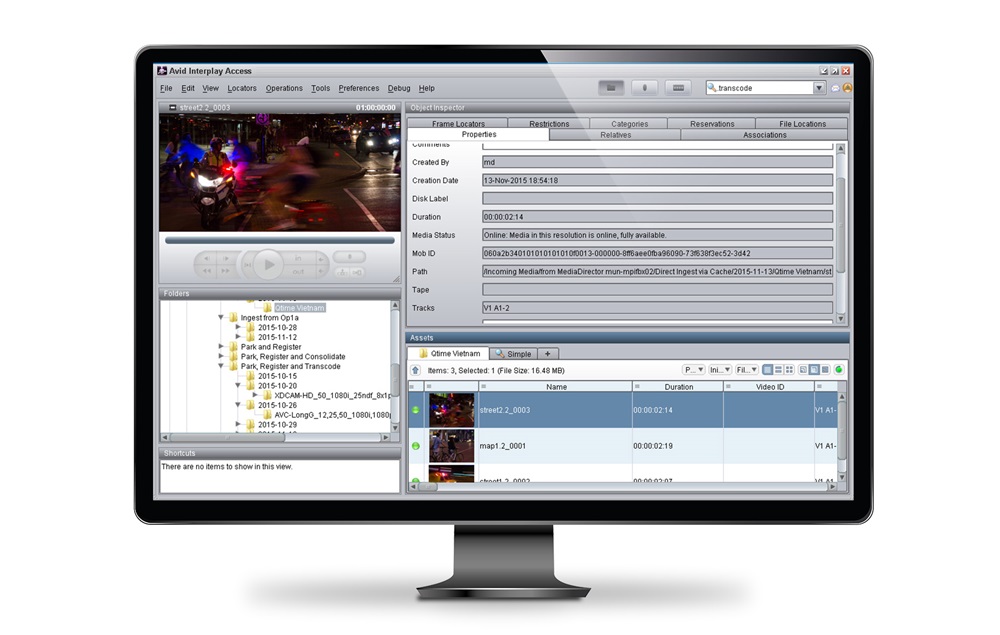Screen dimensions: 1000x635
Task: Click the envelope icon next to the search box
Action: [835, 86]
